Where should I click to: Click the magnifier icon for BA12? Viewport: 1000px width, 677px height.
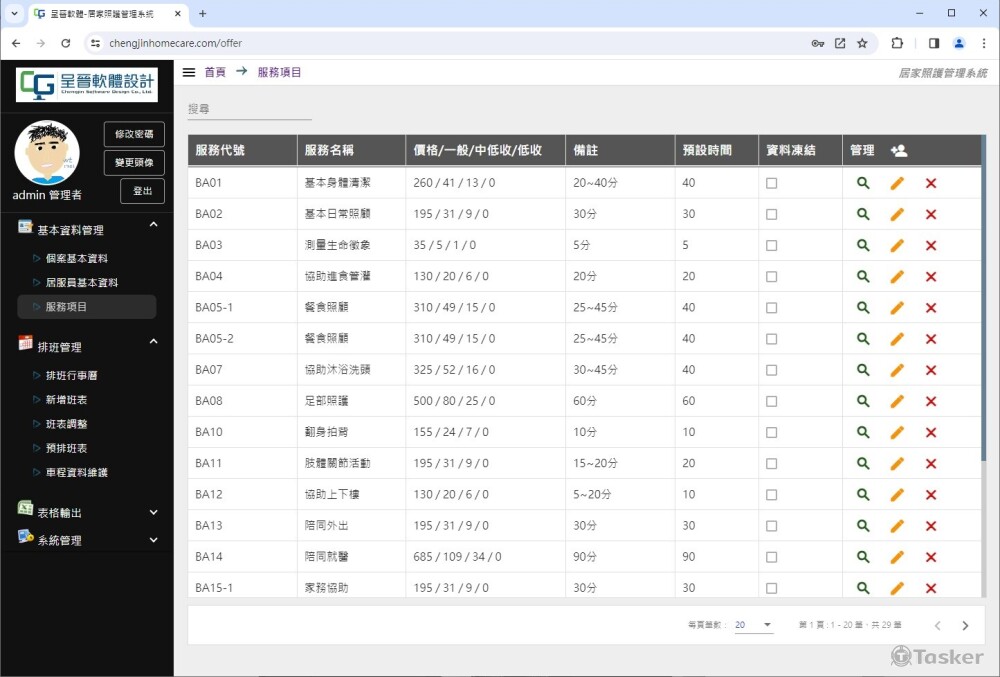(x=863, y=494)
